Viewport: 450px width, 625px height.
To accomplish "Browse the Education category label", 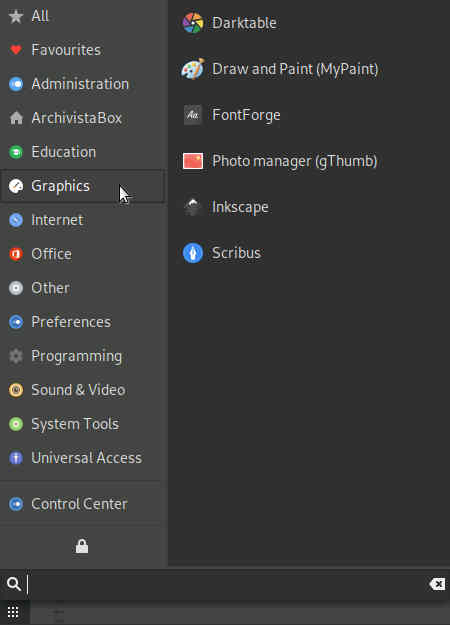I will [64, 152].
